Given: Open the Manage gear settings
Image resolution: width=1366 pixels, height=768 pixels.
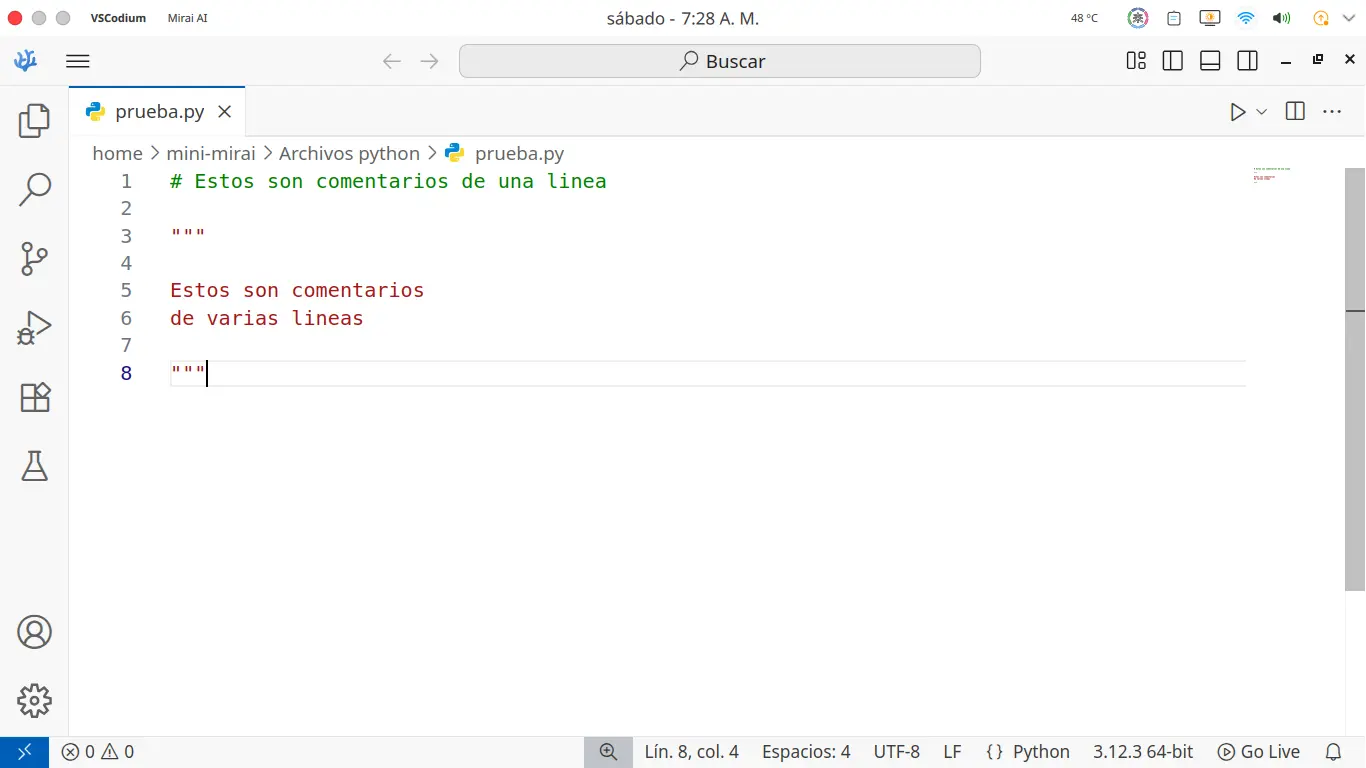Looking at the screenshot, I should [34, 701].
